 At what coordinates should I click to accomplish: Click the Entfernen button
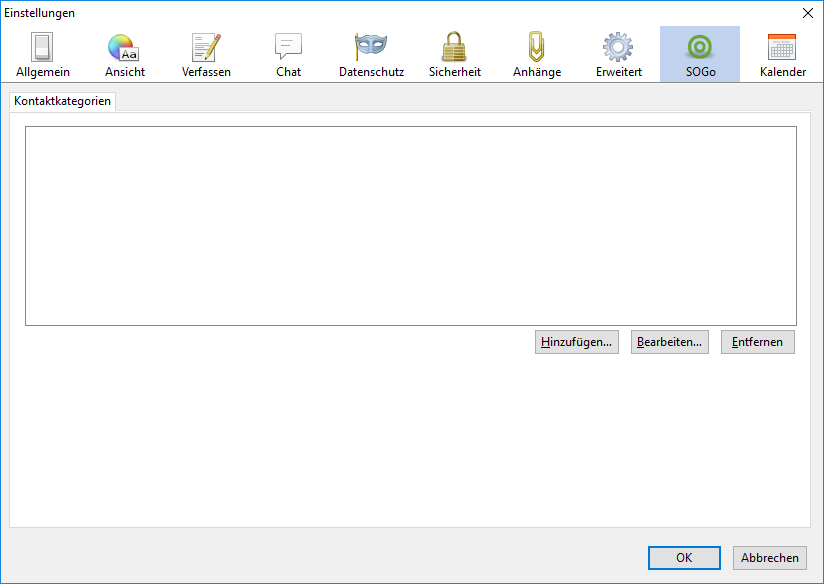pyautogui.click(x=757, y=342)
